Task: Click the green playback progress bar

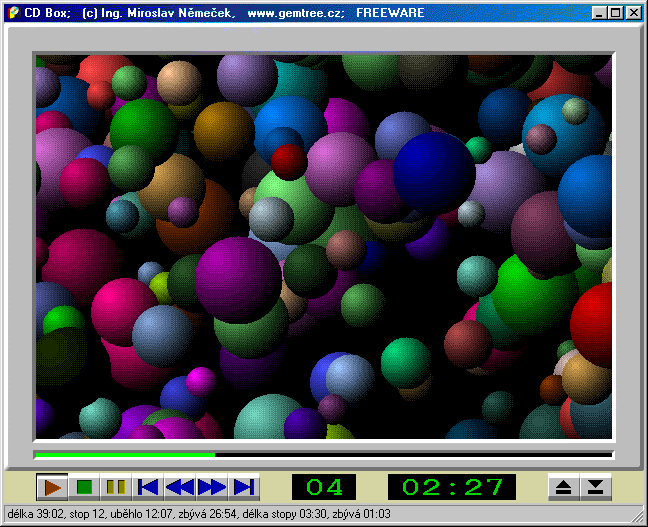Action: [x=125, y=455]
